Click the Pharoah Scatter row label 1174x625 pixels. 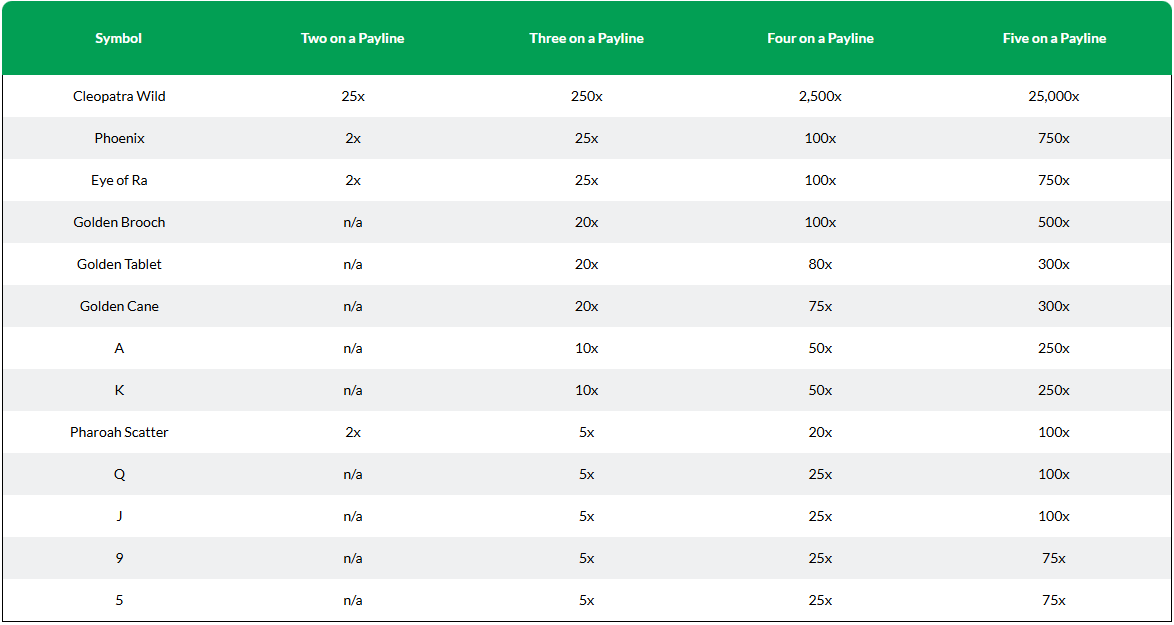(119, 432)
